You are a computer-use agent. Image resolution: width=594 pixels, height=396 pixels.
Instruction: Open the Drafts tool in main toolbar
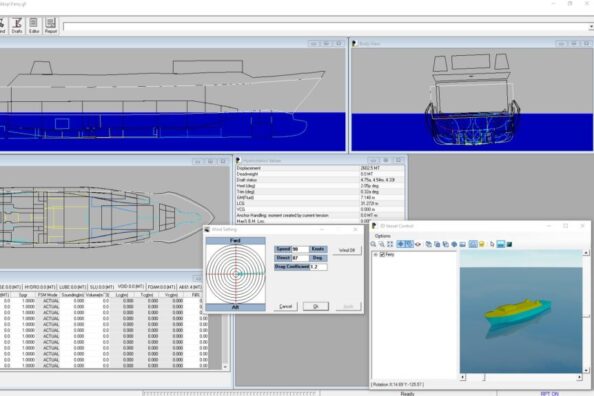(x=17, y=26)
